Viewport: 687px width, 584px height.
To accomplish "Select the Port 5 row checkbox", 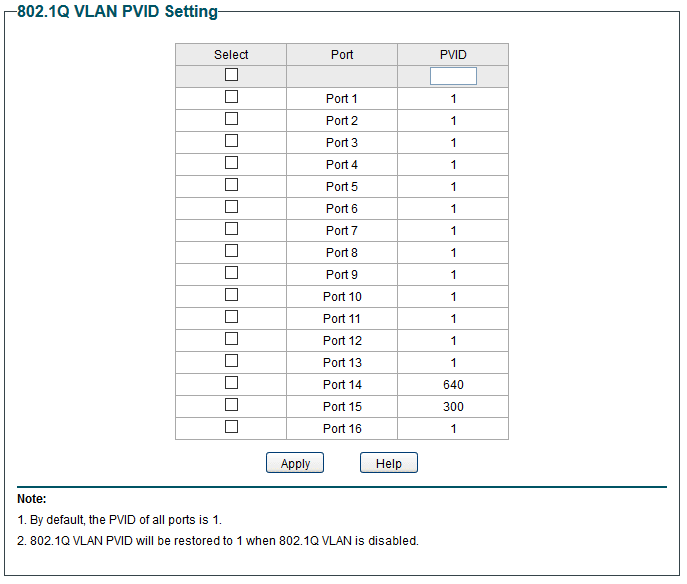I will coord(231,185).
